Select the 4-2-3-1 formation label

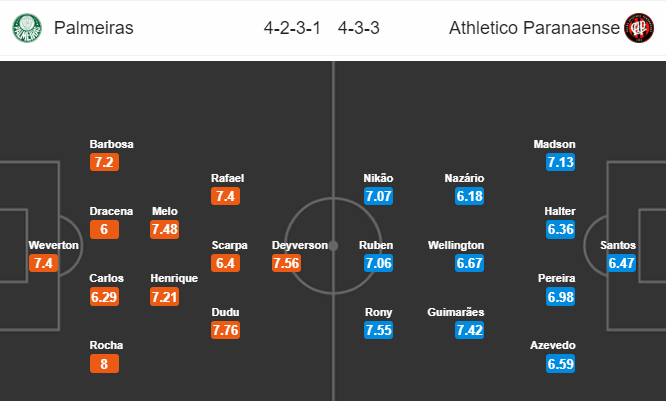pos(292,28)
